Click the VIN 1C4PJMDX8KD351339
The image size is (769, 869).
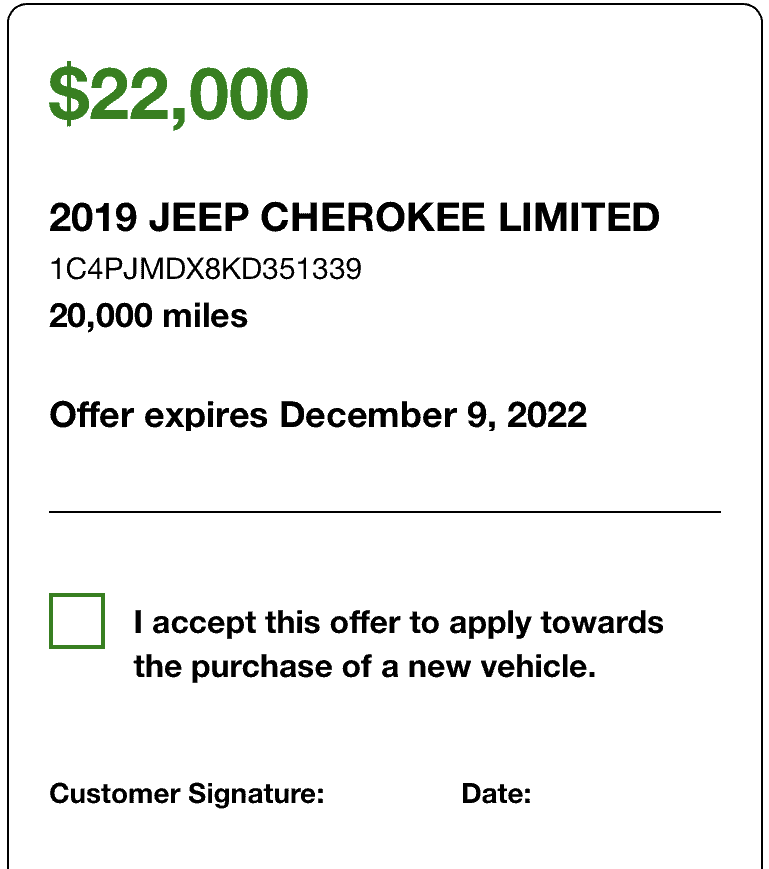point(206,269)
